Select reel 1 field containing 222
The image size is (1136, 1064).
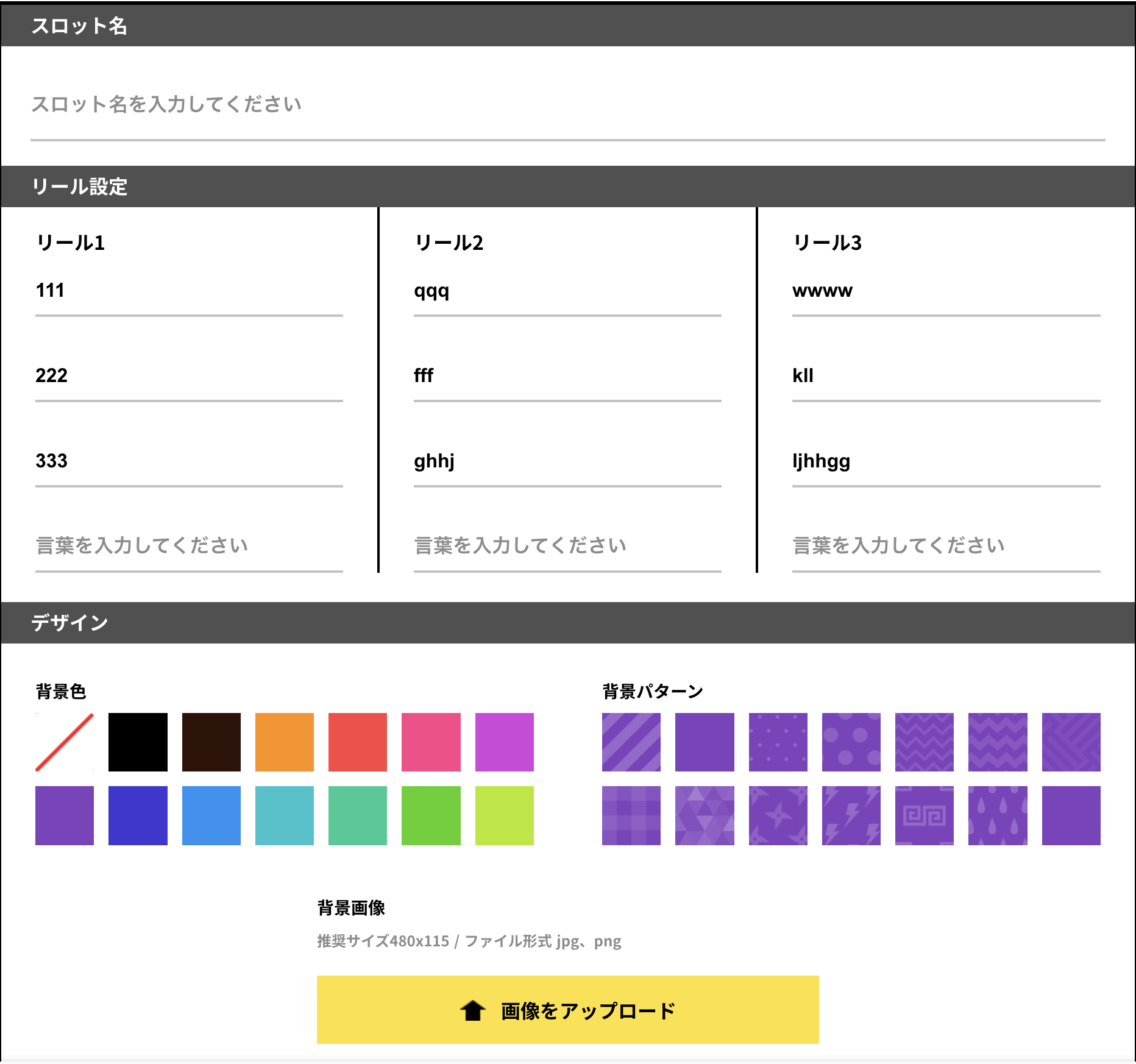pyautogui.click(x=189, y=376)
